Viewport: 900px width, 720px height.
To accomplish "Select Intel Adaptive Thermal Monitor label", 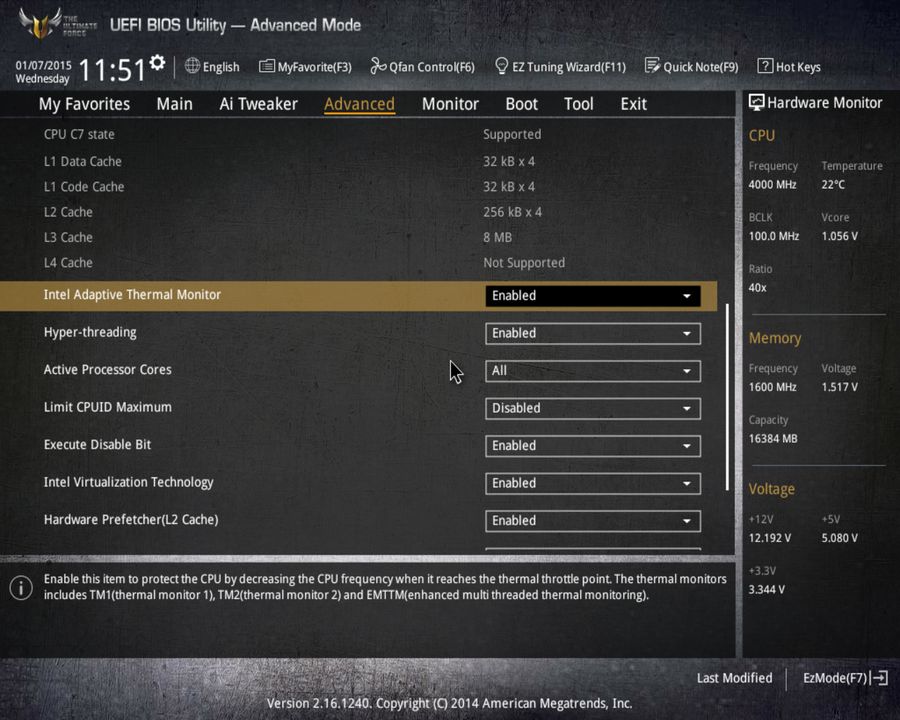I will coord(132,295).
